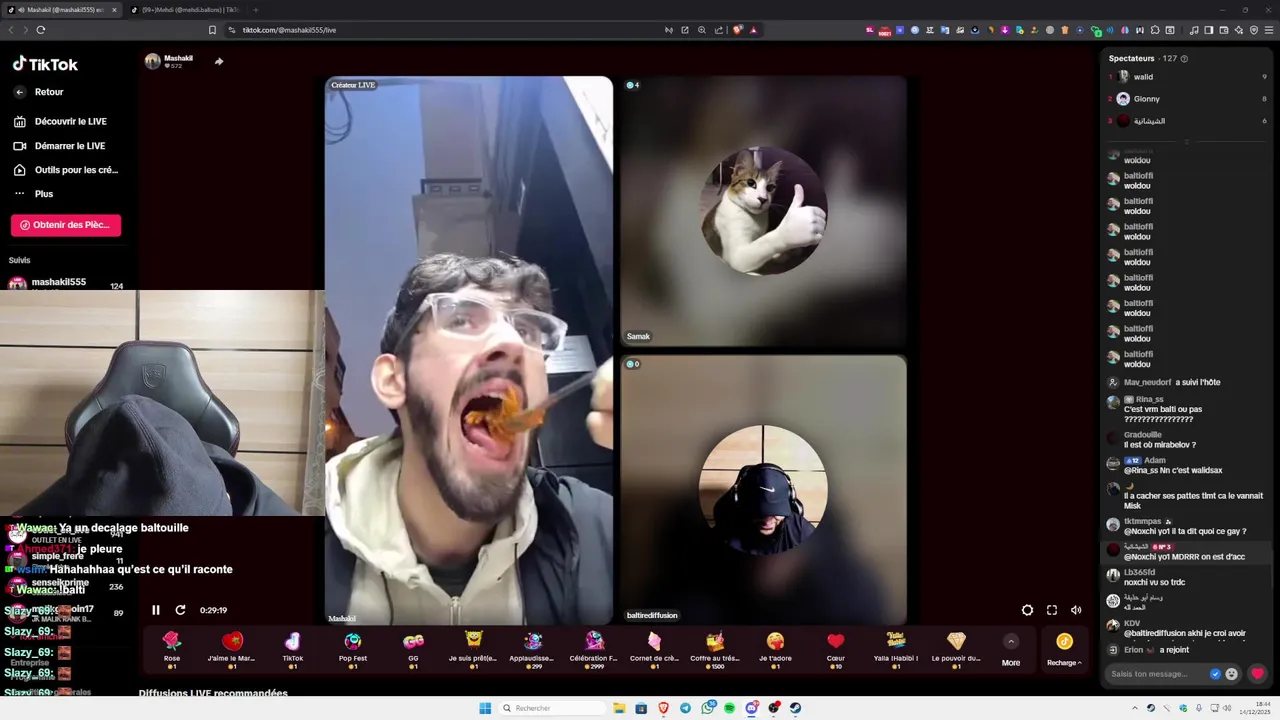Viewport: 1280px width, 720px height.
Task: Expand more gifts with More chevron
Action: (x=1011, y=642)
